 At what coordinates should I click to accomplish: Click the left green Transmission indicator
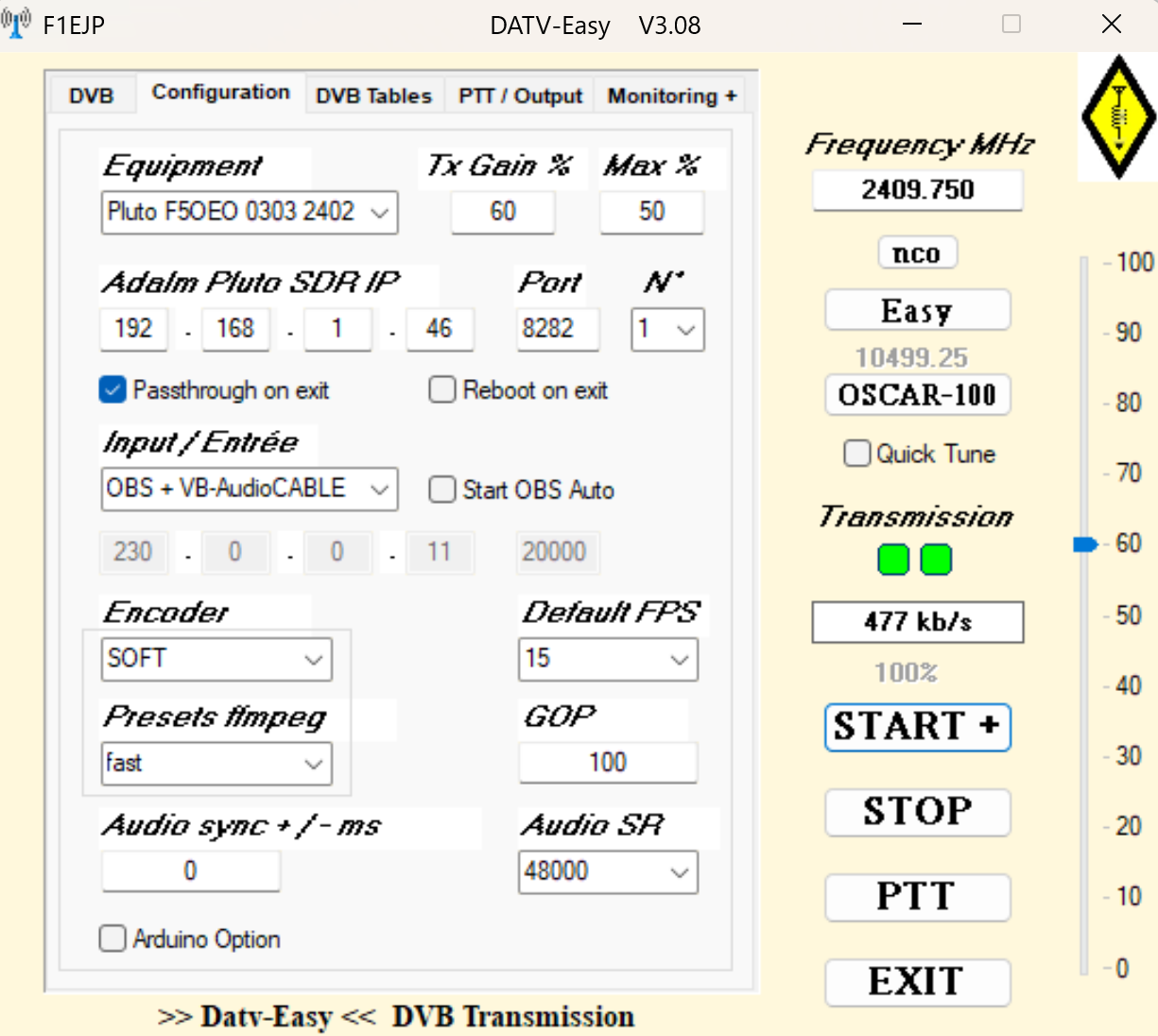(892, 560)
